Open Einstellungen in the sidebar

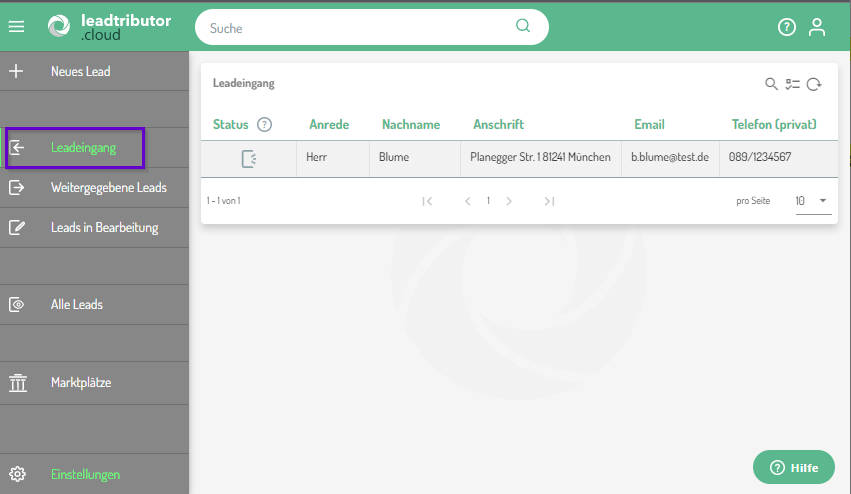point(85,475)
